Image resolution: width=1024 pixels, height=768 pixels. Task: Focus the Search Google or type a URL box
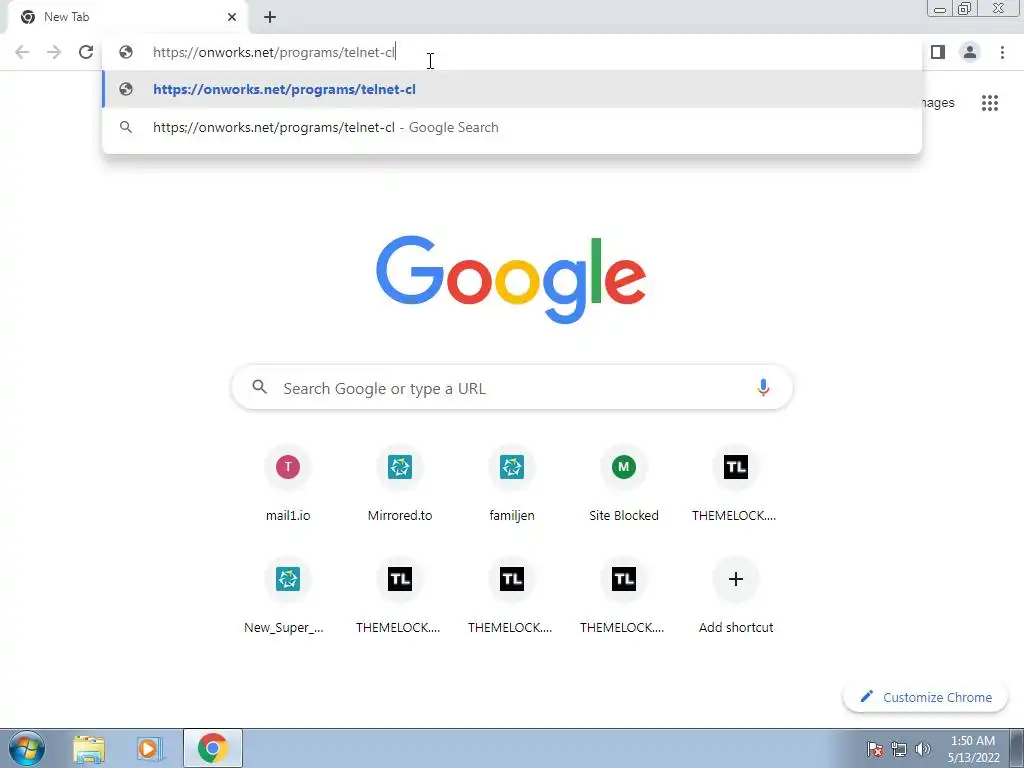pyautogui.click(x=512, y=388)
